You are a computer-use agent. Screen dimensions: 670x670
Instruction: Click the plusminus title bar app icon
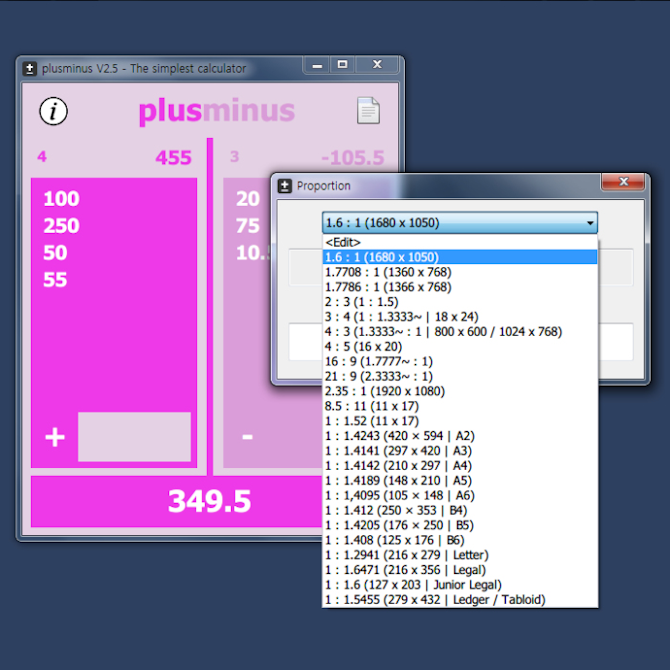pos(30,68)
